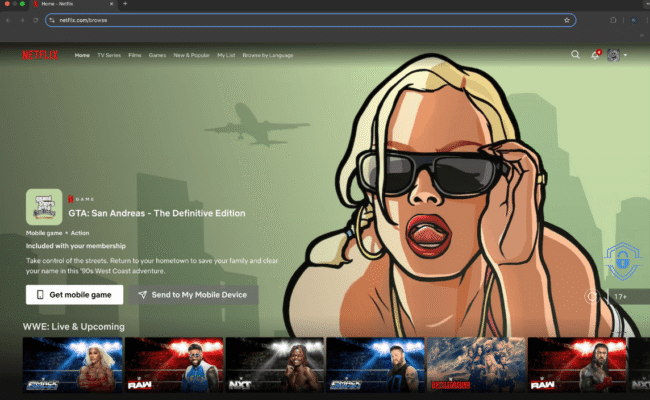650x400 pixels.
Task: Click the 17+ maturity rating badge
Action: point(628,297)
